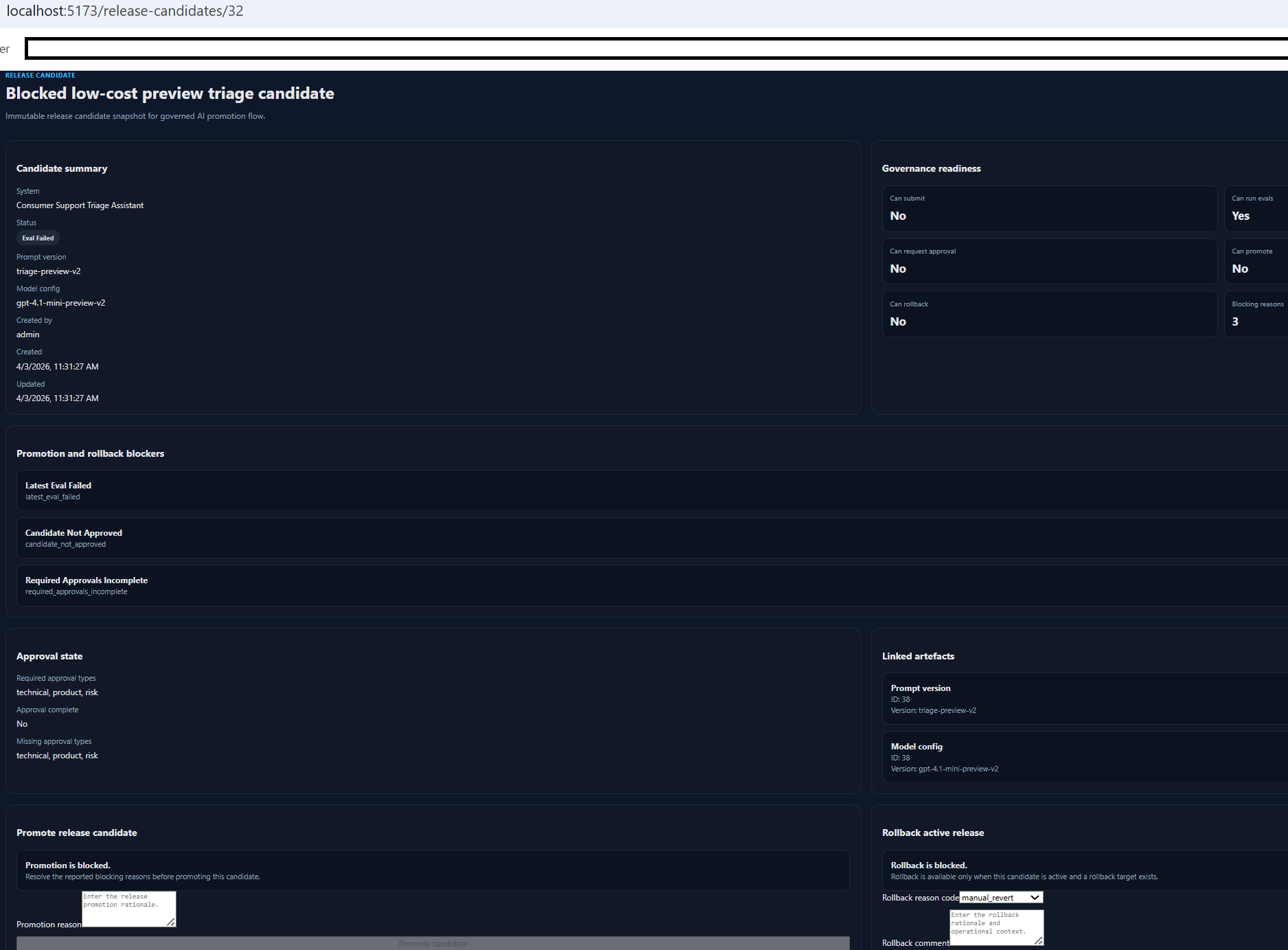The width and height of the screenshot is (1288, 950).
Task: Click the 'latest_eval_failed' code text
Action: coord(53,497)
